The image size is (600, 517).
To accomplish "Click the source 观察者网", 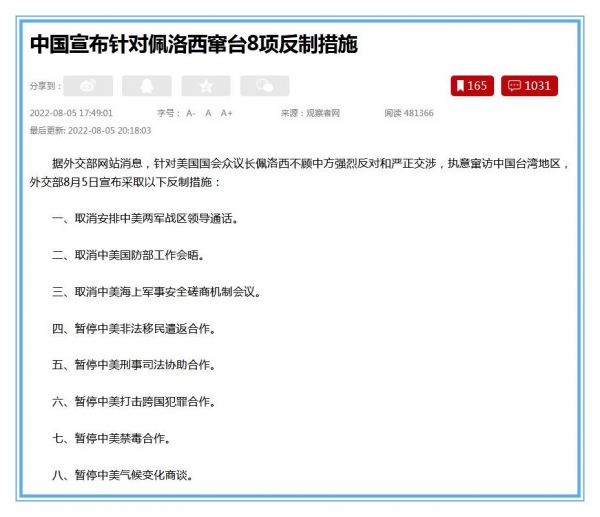I will coord(323,113).
